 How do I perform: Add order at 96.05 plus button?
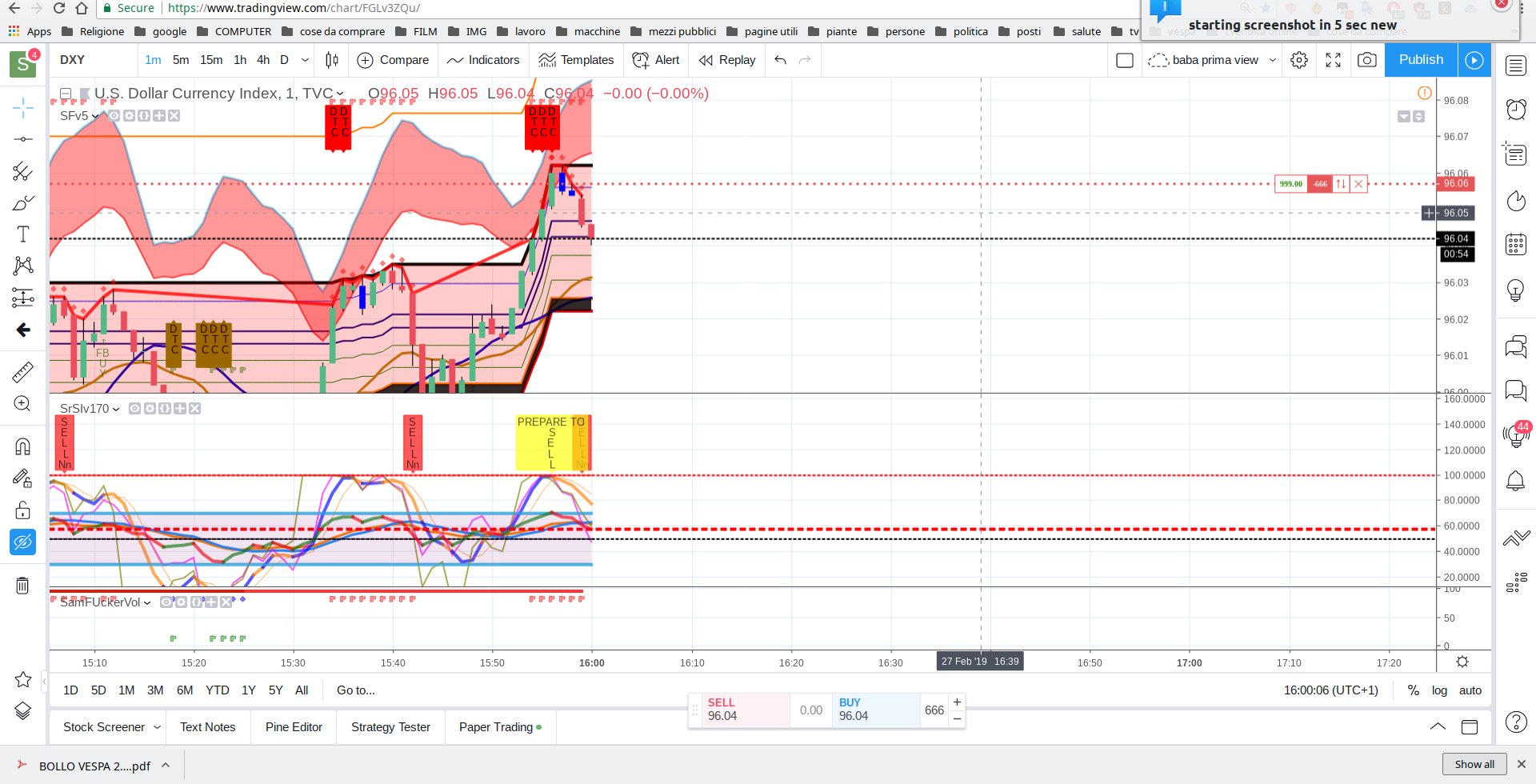click(1429, 213)
